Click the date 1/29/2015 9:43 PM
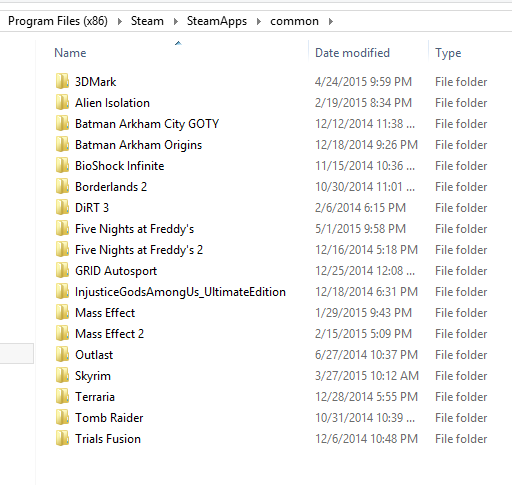 pos(363,313)
